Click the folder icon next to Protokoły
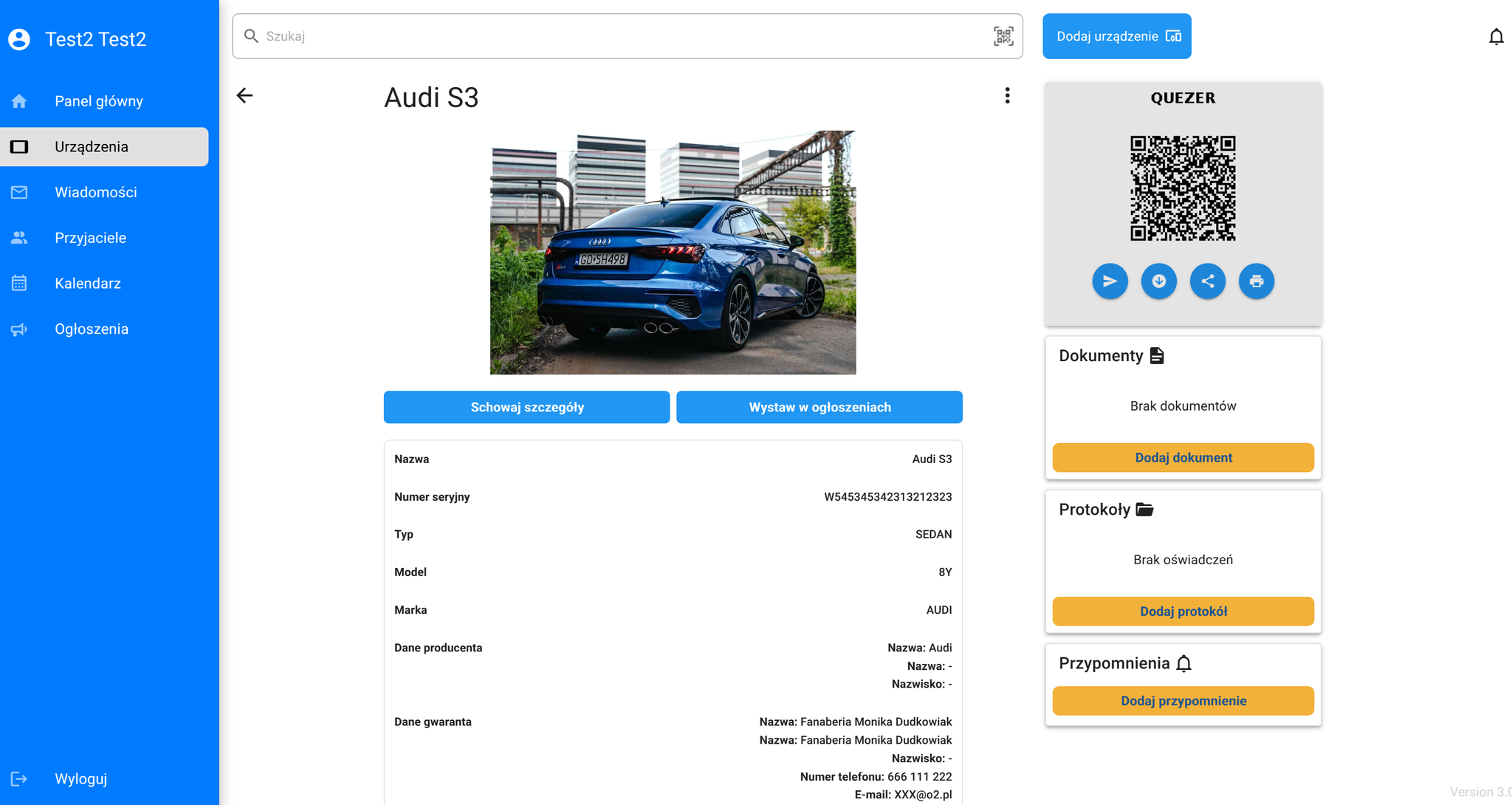This screenshot has height=805, width=1512. click(1144, 510)
